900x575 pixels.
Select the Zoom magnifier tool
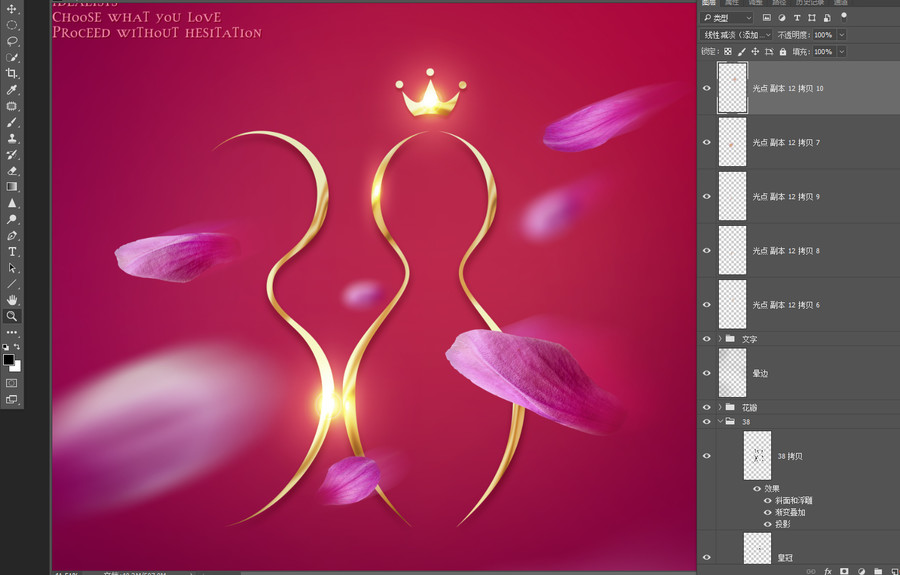click(x=11, y=316)
